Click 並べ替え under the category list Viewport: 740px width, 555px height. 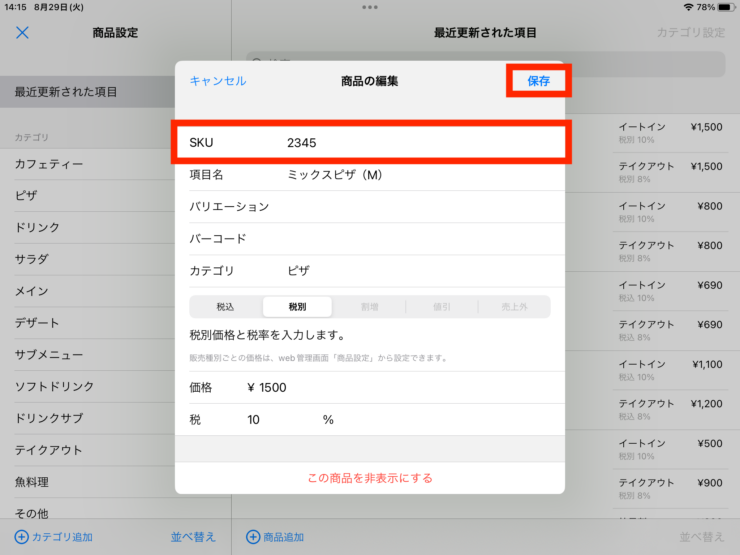tap(193, 537)
